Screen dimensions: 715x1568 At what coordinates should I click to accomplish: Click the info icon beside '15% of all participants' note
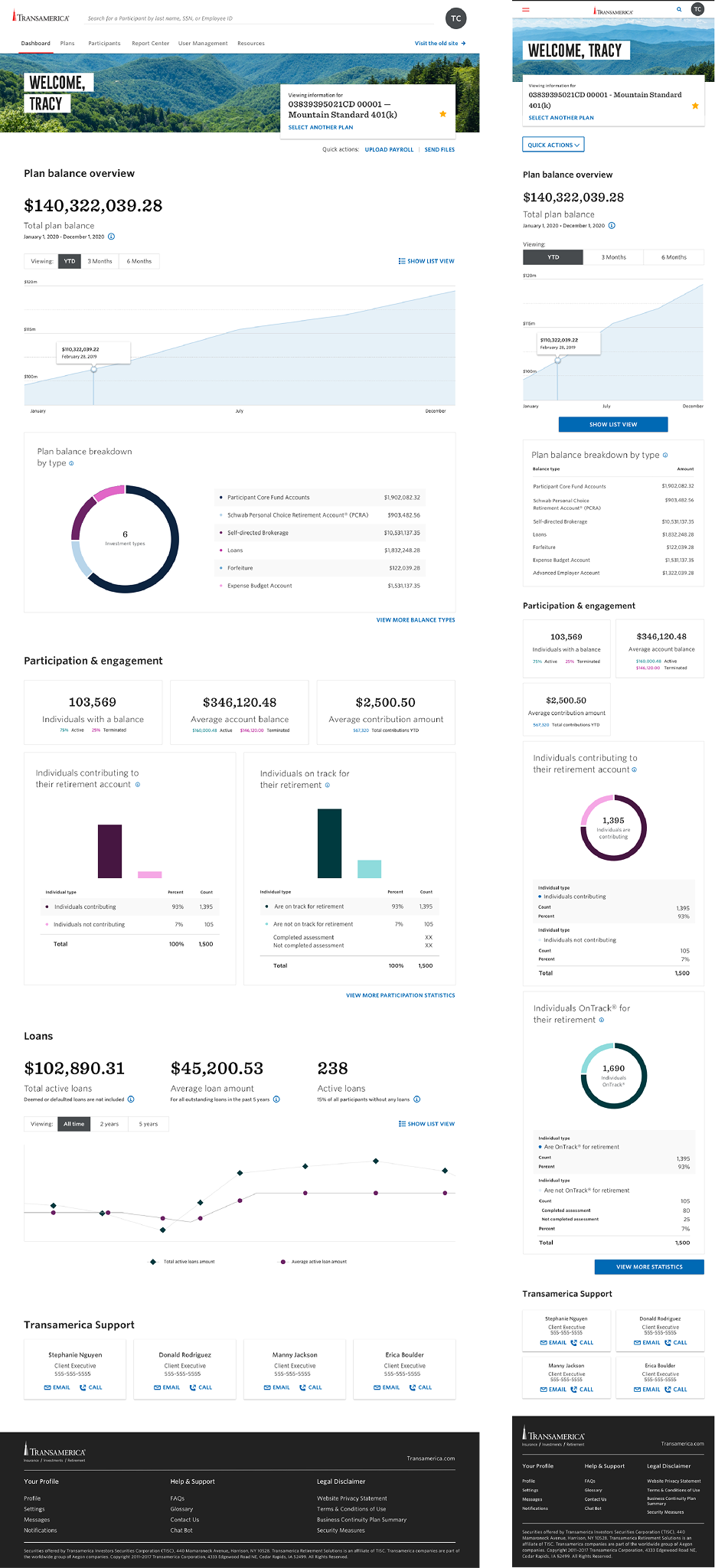click(x=417, y=1099)
